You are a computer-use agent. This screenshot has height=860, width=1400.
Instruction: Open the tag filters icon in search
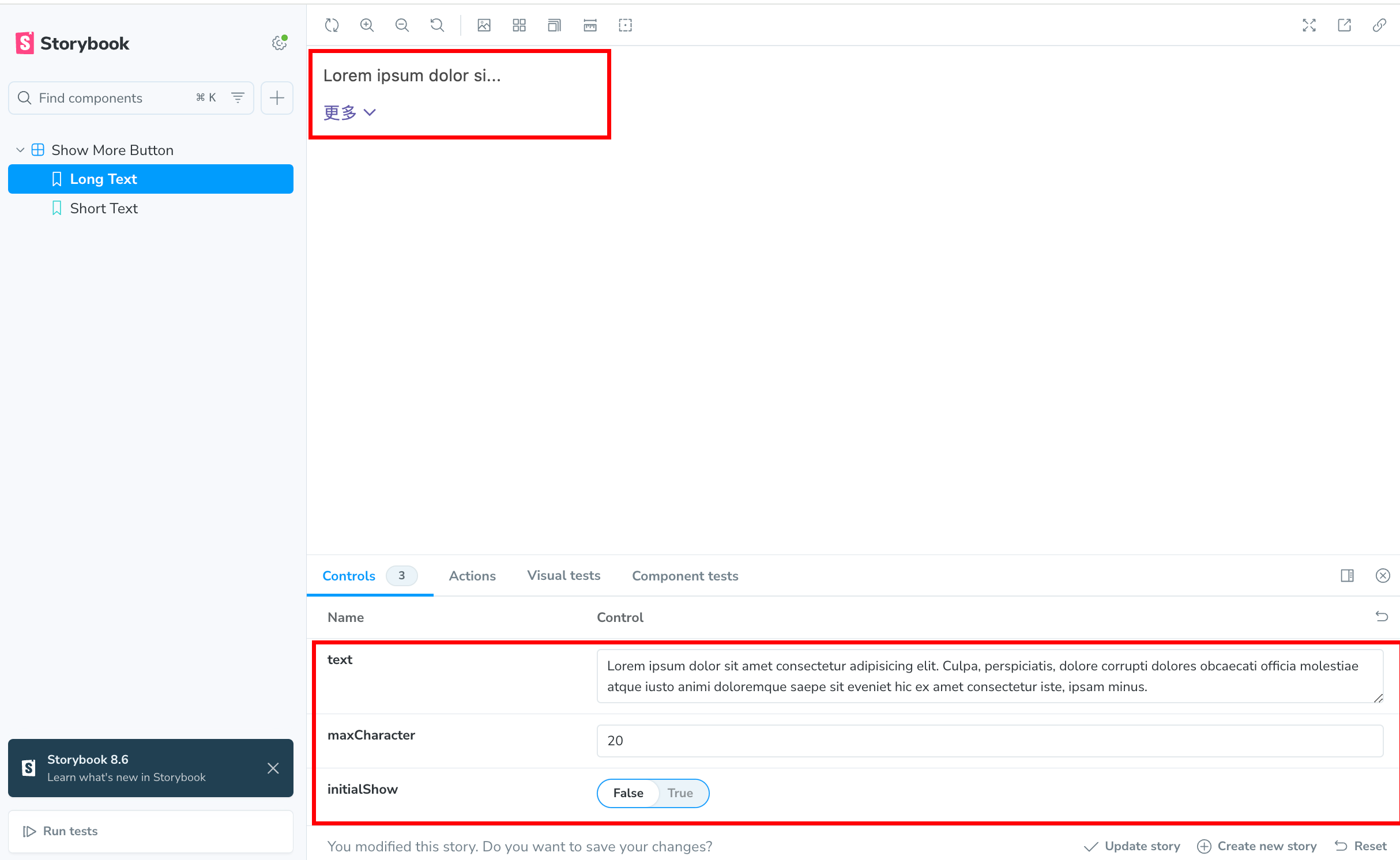point(238,98)
